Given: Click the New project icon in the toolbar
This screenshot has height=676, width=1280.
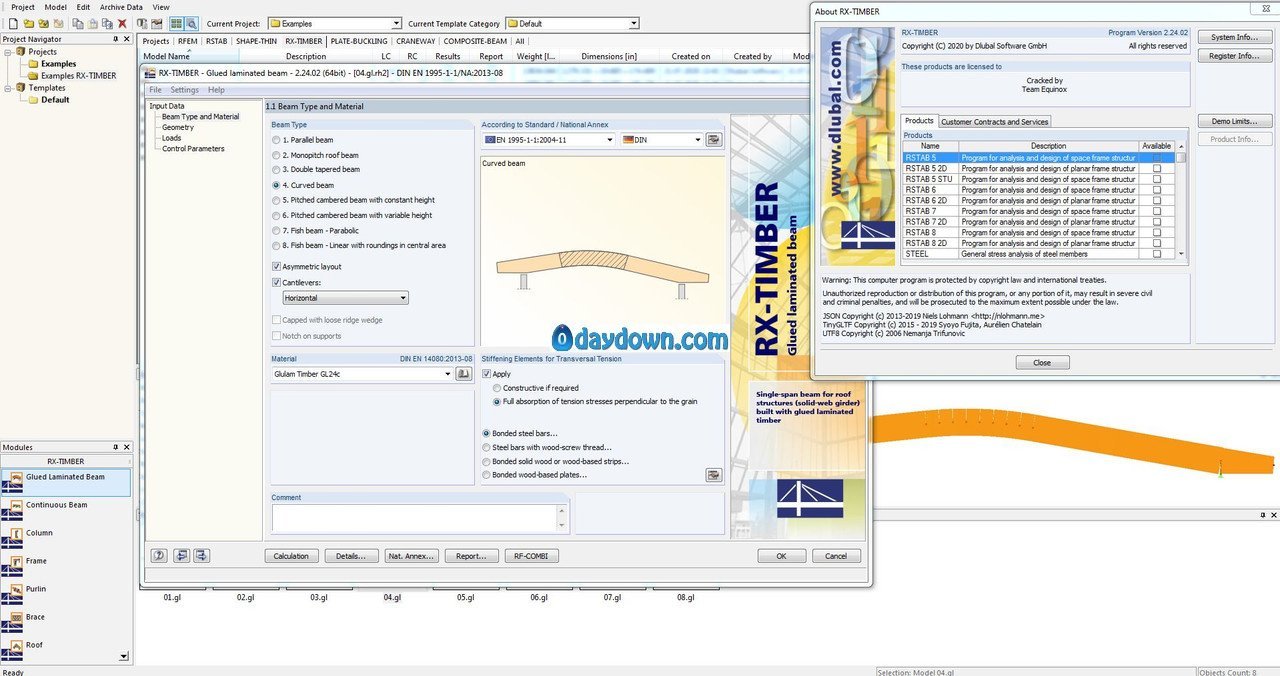Looking at the screenshot, I should (13, 23).
